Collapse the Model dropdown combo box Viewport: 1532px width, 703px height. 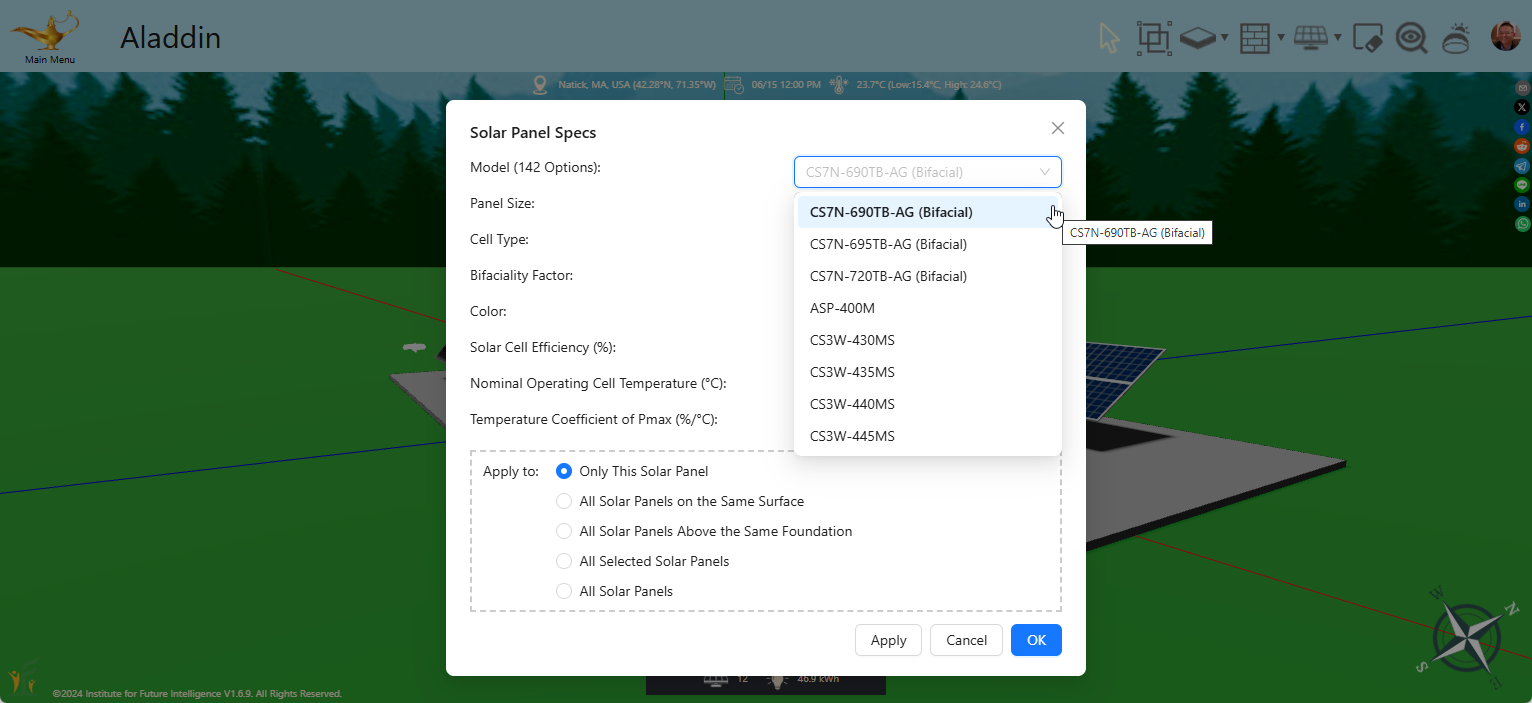click(928, 172)
